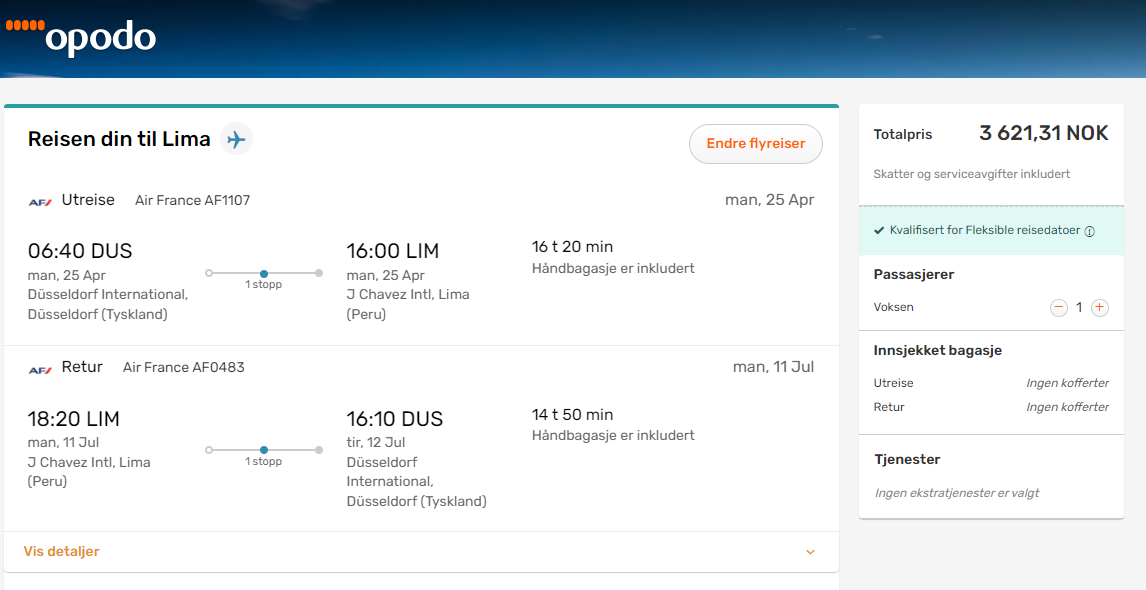Expand Vis detaljer link

point(61,551)
